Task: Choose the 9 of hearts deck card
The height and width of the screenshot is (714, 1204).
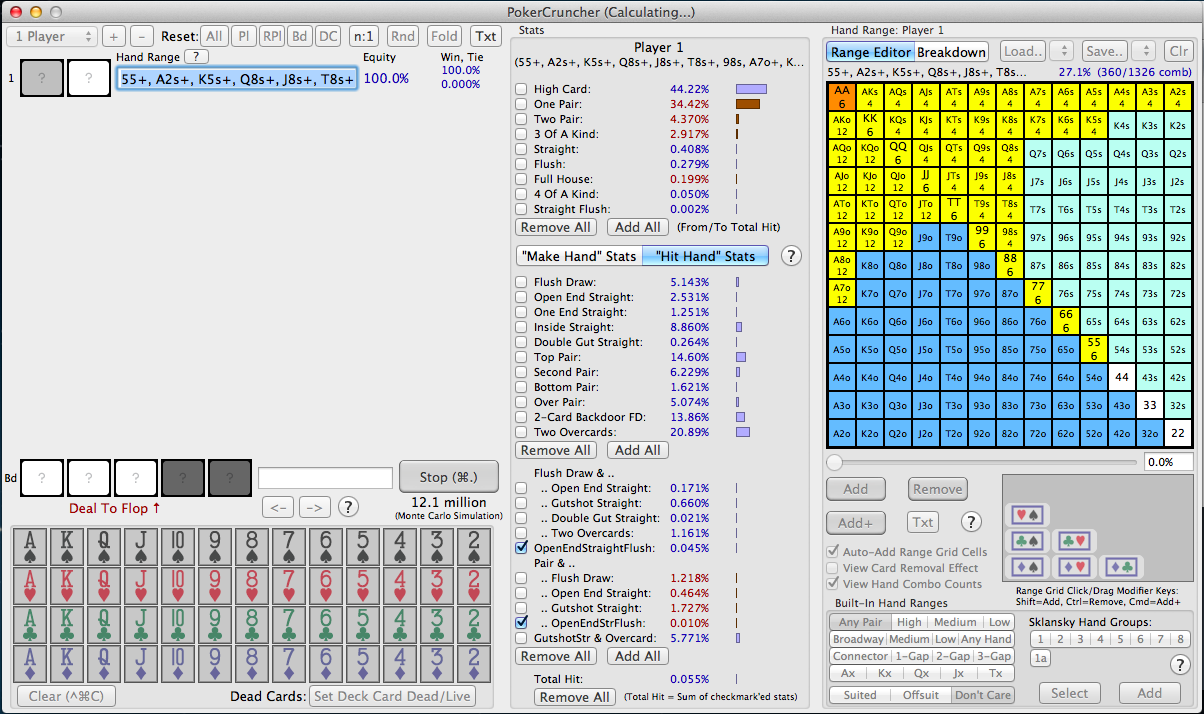Action: [x=216, y=586]
